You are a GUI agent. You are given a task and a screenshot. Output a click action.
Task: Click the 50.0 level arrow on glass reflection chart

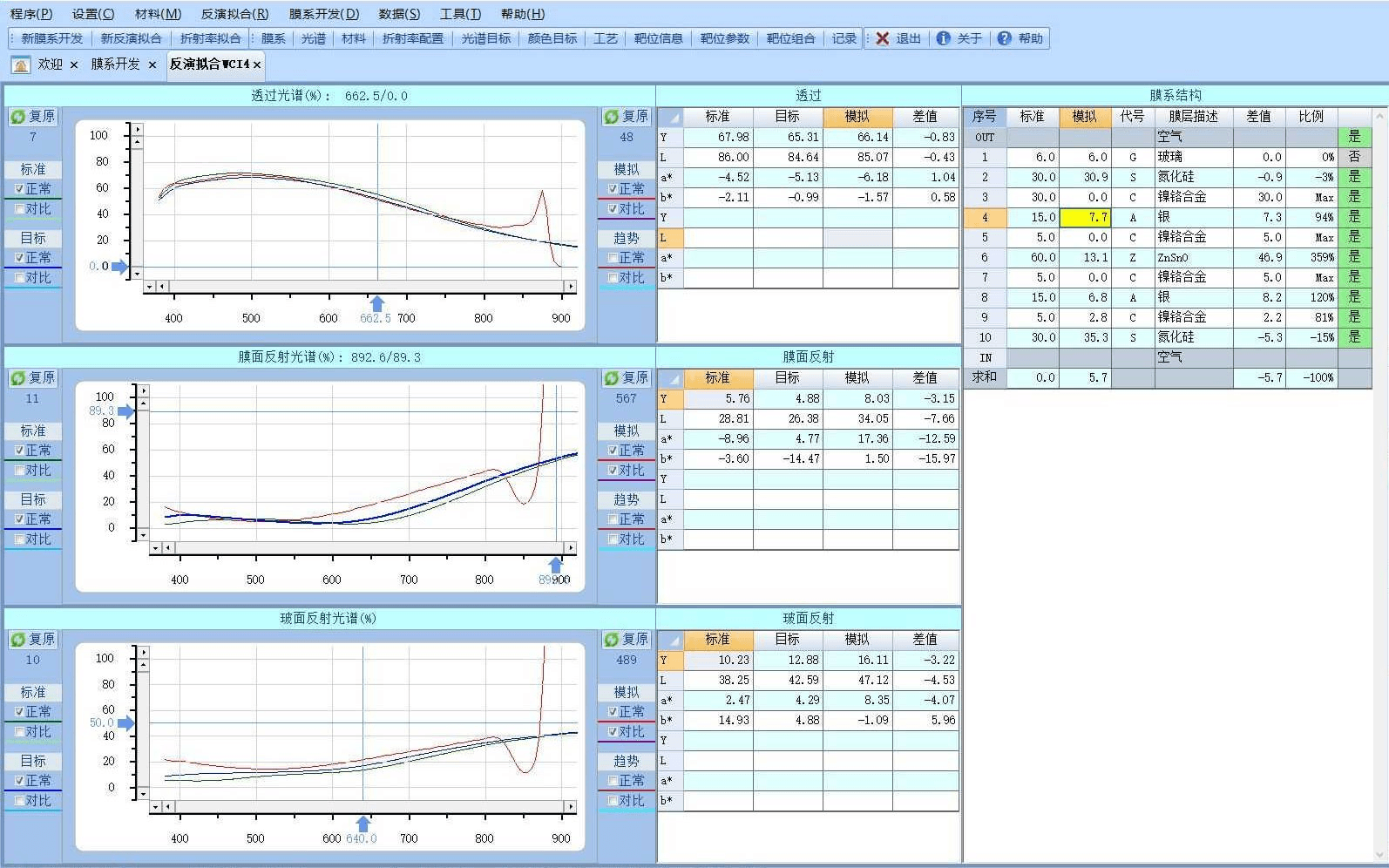pos(126,722)
